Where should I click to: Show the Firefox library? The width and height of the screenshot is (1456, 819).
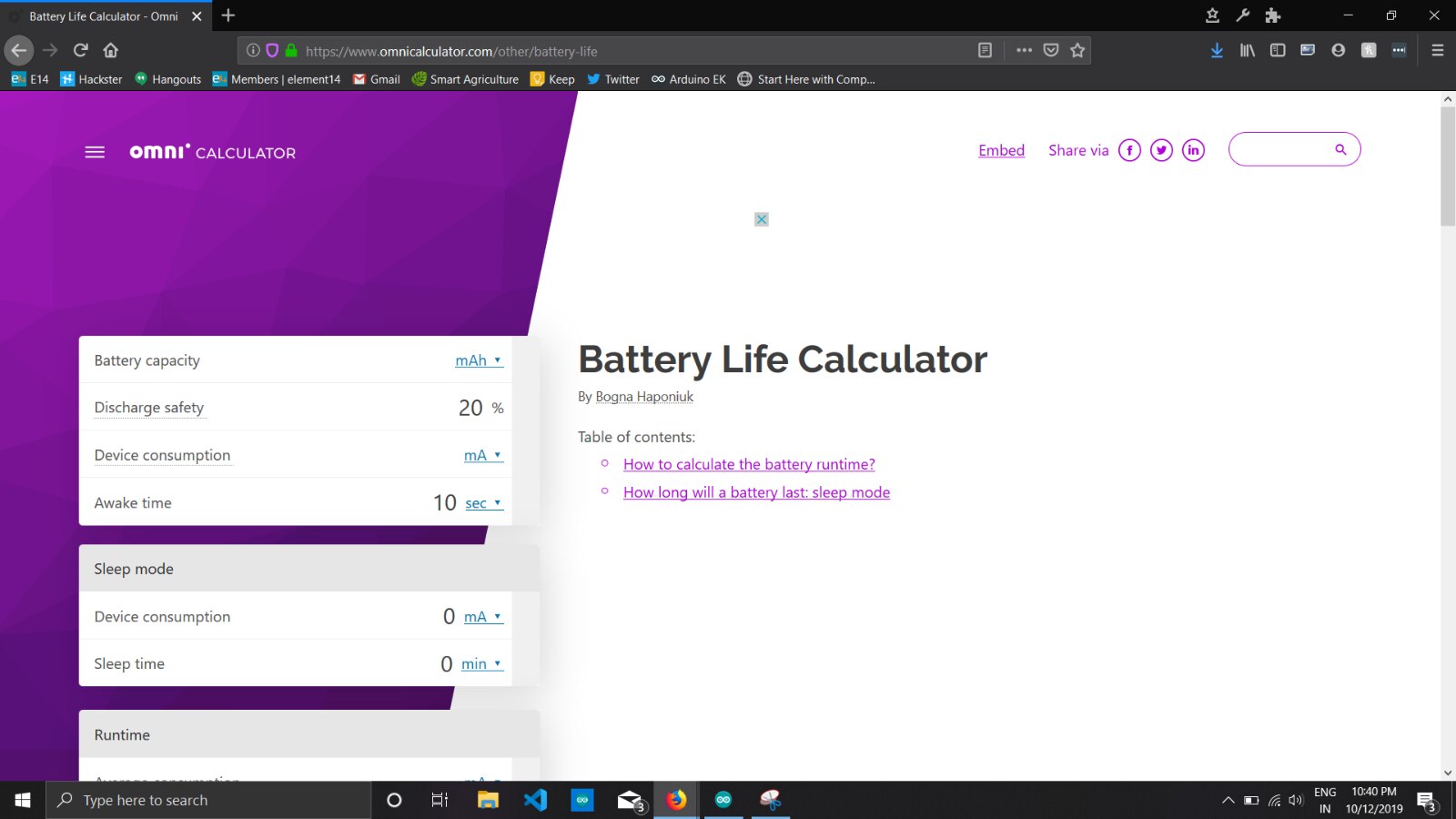[x=1247, y=51]
